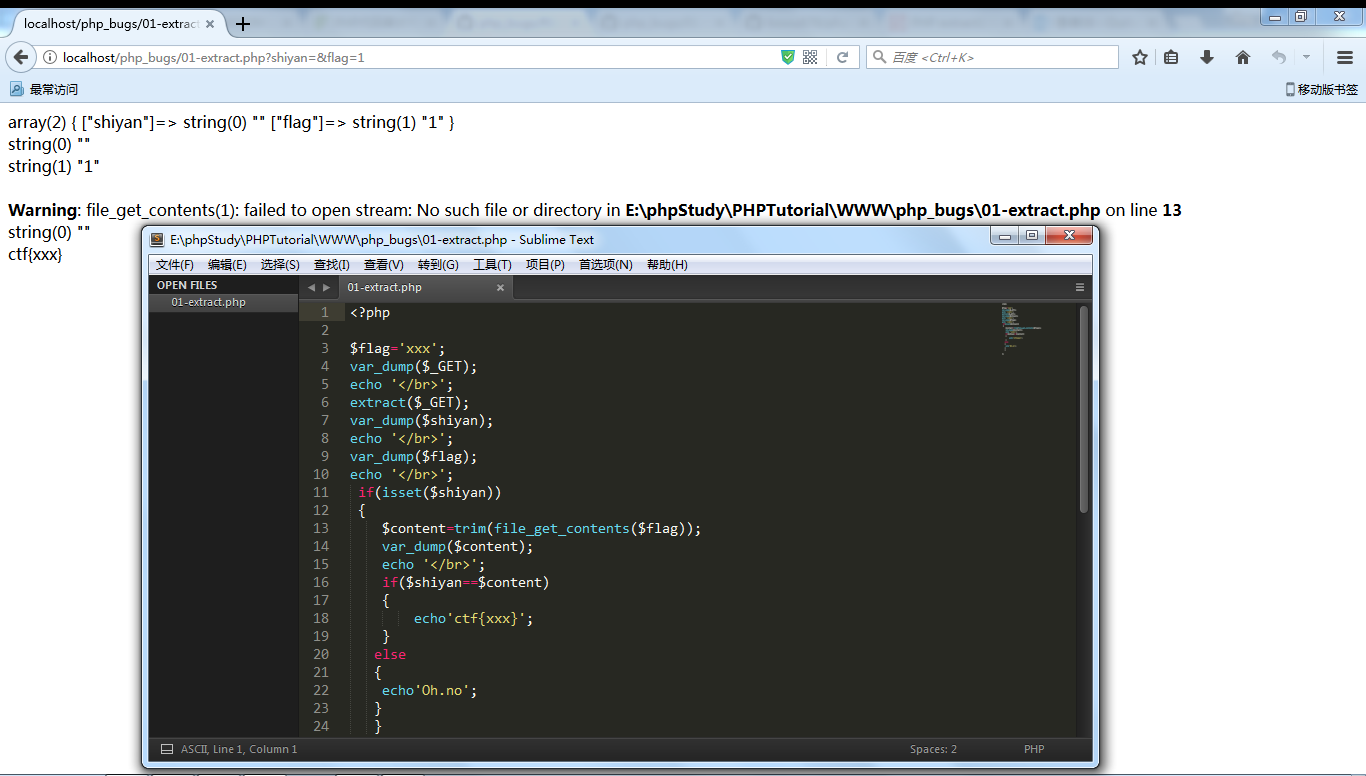Screen dimensions: 1366x776
Task: Restore down the Firefox window
Action: click(x=1300, y=16)
